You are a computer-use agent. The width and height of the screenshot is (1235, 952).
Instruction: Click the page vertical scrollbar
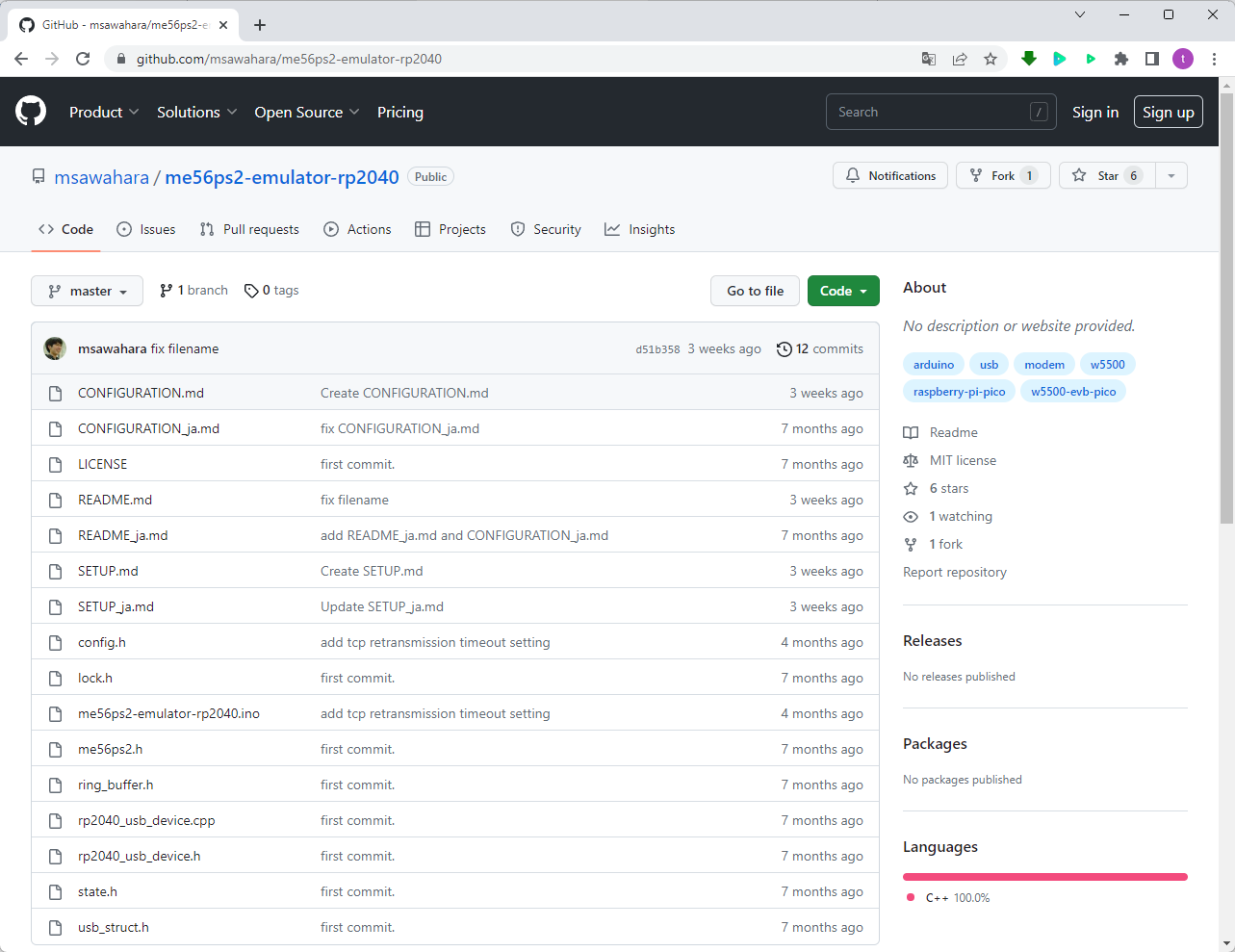[1226, 308]
